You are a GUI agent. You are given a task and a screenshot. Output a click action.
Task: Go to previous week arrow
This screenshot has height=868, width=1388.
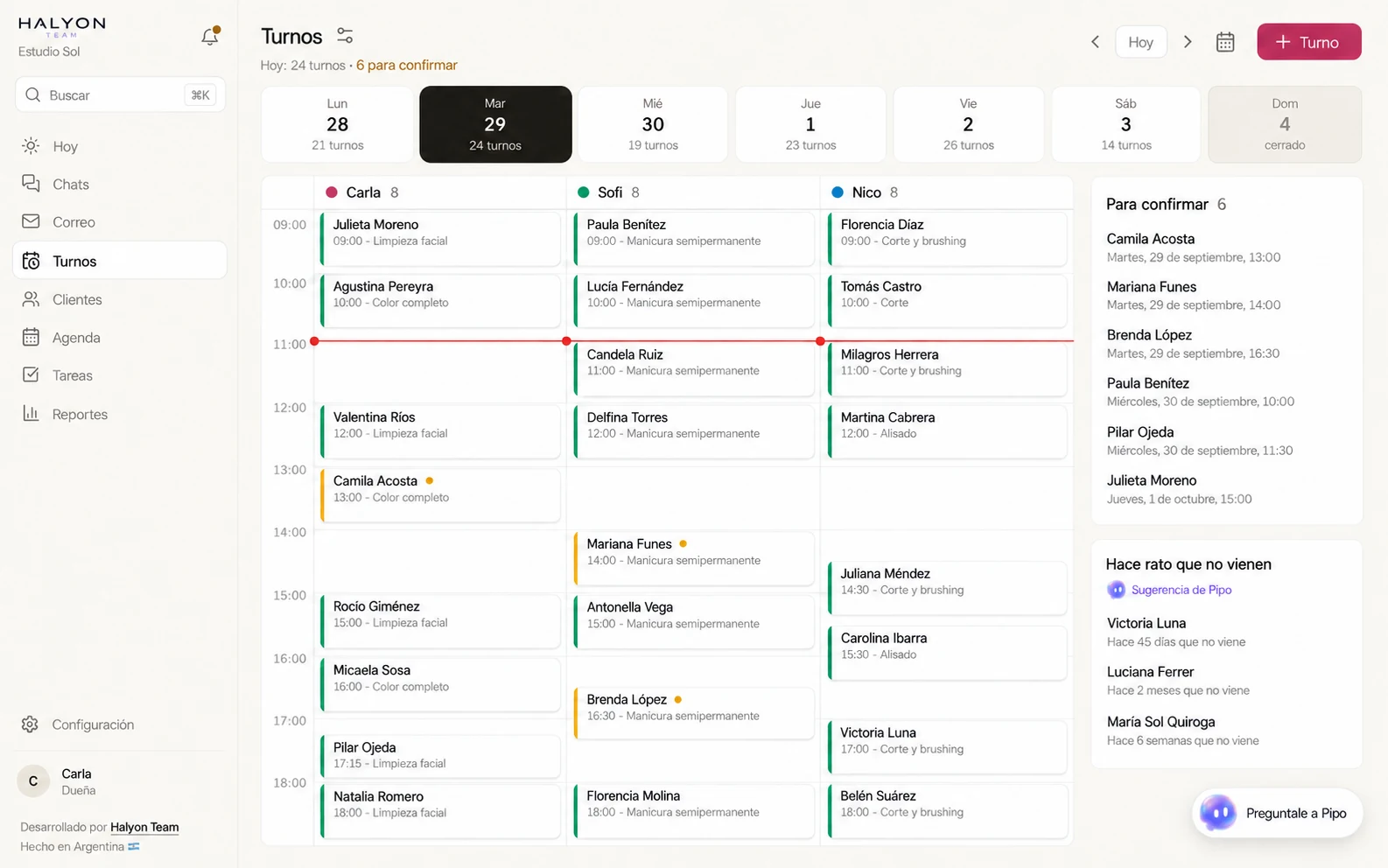click(x=1095, y=42)
